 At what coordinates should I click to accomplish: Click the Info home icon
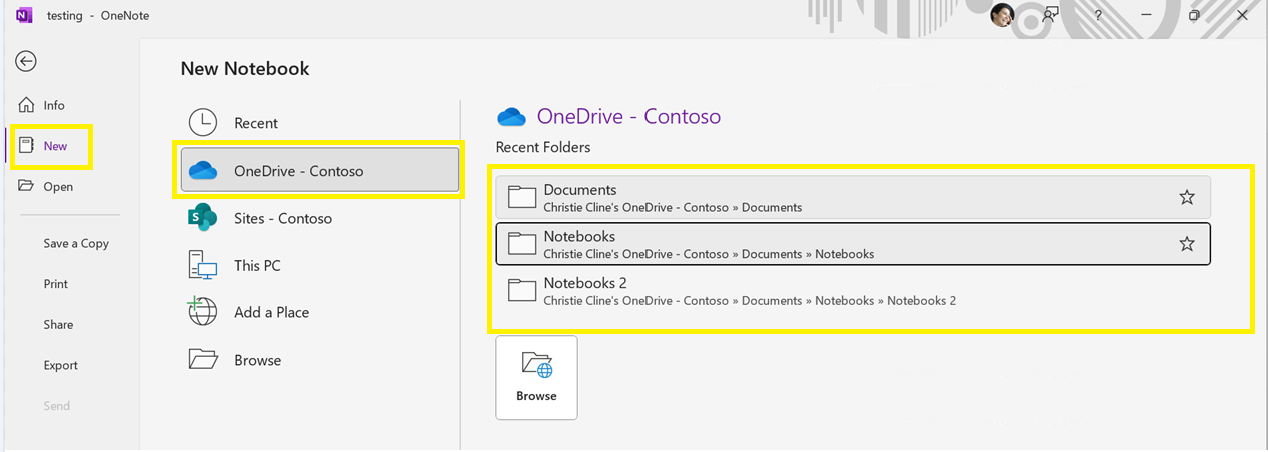(x=26, y=105)
